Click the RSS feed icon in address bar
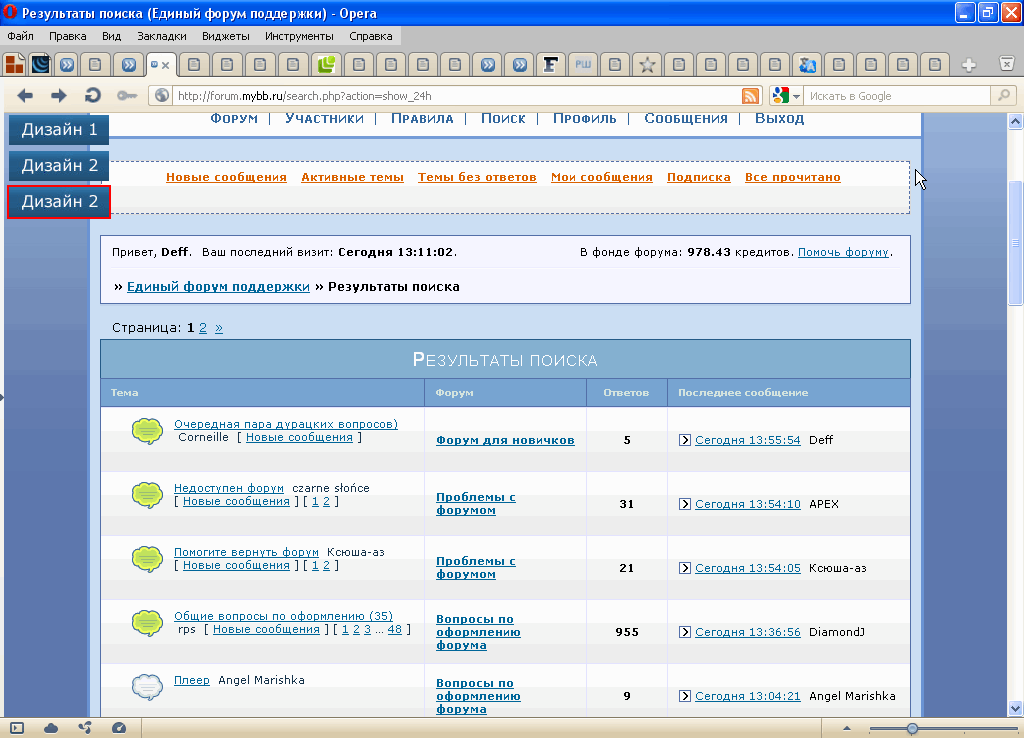This screenshot has width=1024, height=738. pyautogui.click(x=750, y=96)
